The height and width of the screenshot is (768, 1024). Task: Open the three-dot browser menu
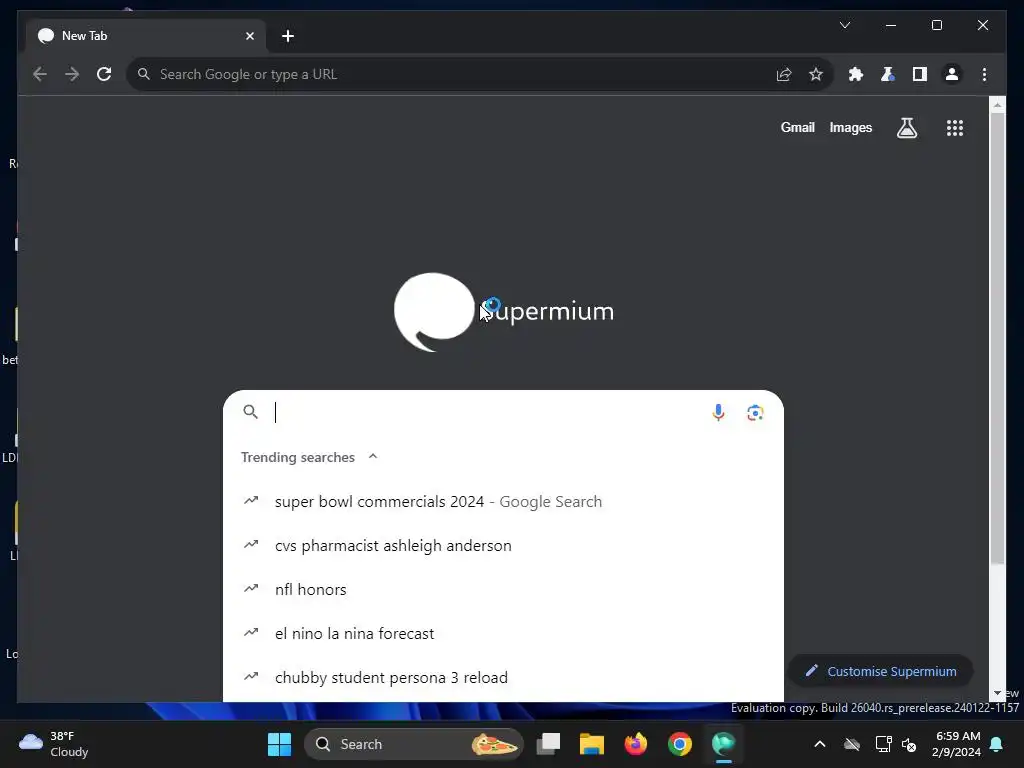point(984,74)
